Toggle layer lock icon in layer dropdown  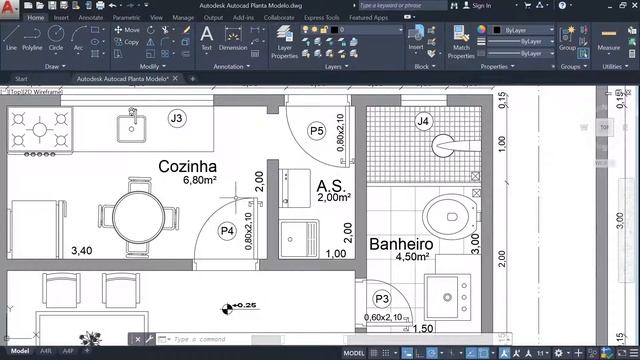coord(324,29)
